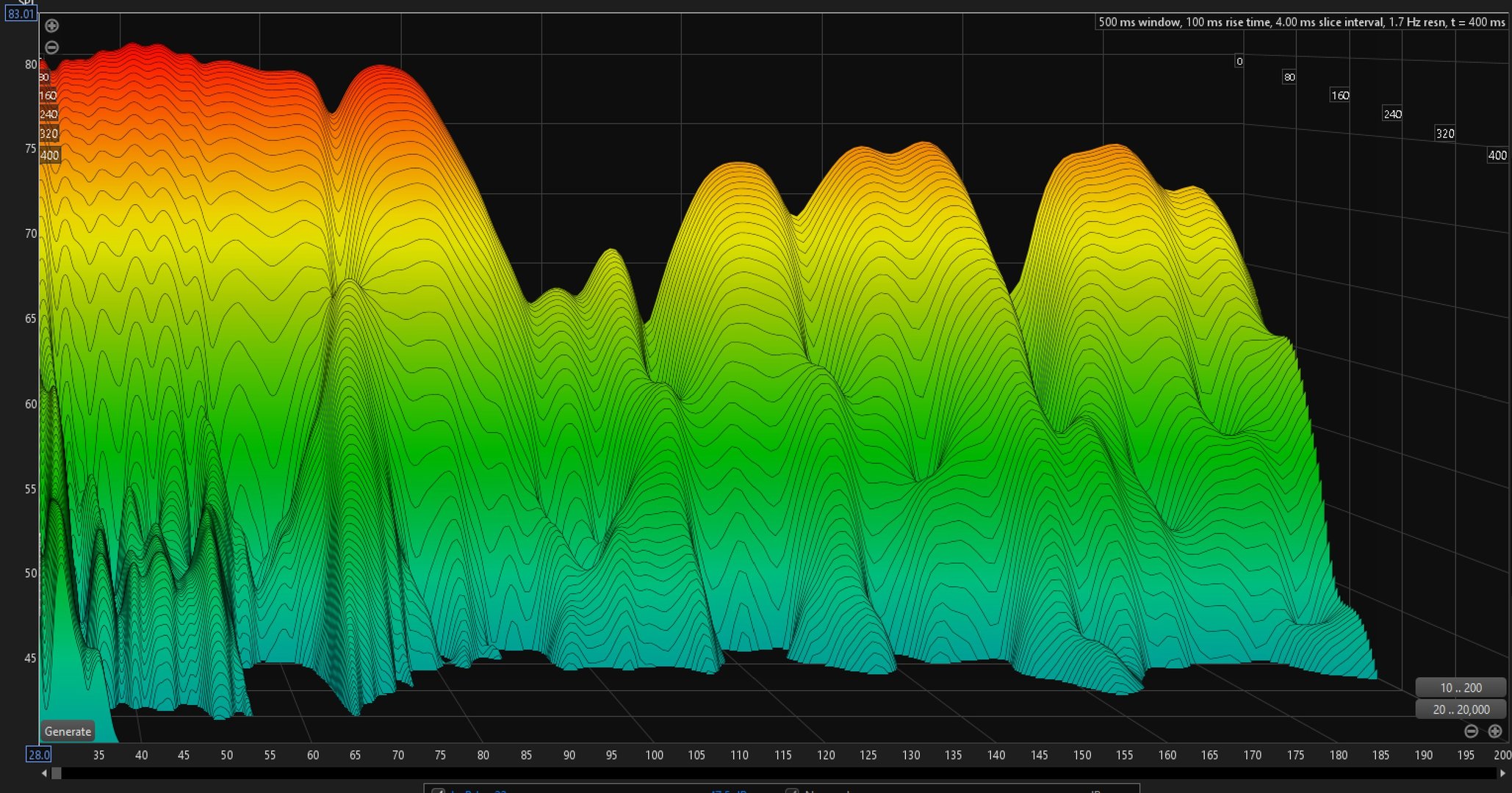Zoom in the frequency axis at bottom right
This screenshot has height=793, width=1512.
click(x=1494, y=731)
